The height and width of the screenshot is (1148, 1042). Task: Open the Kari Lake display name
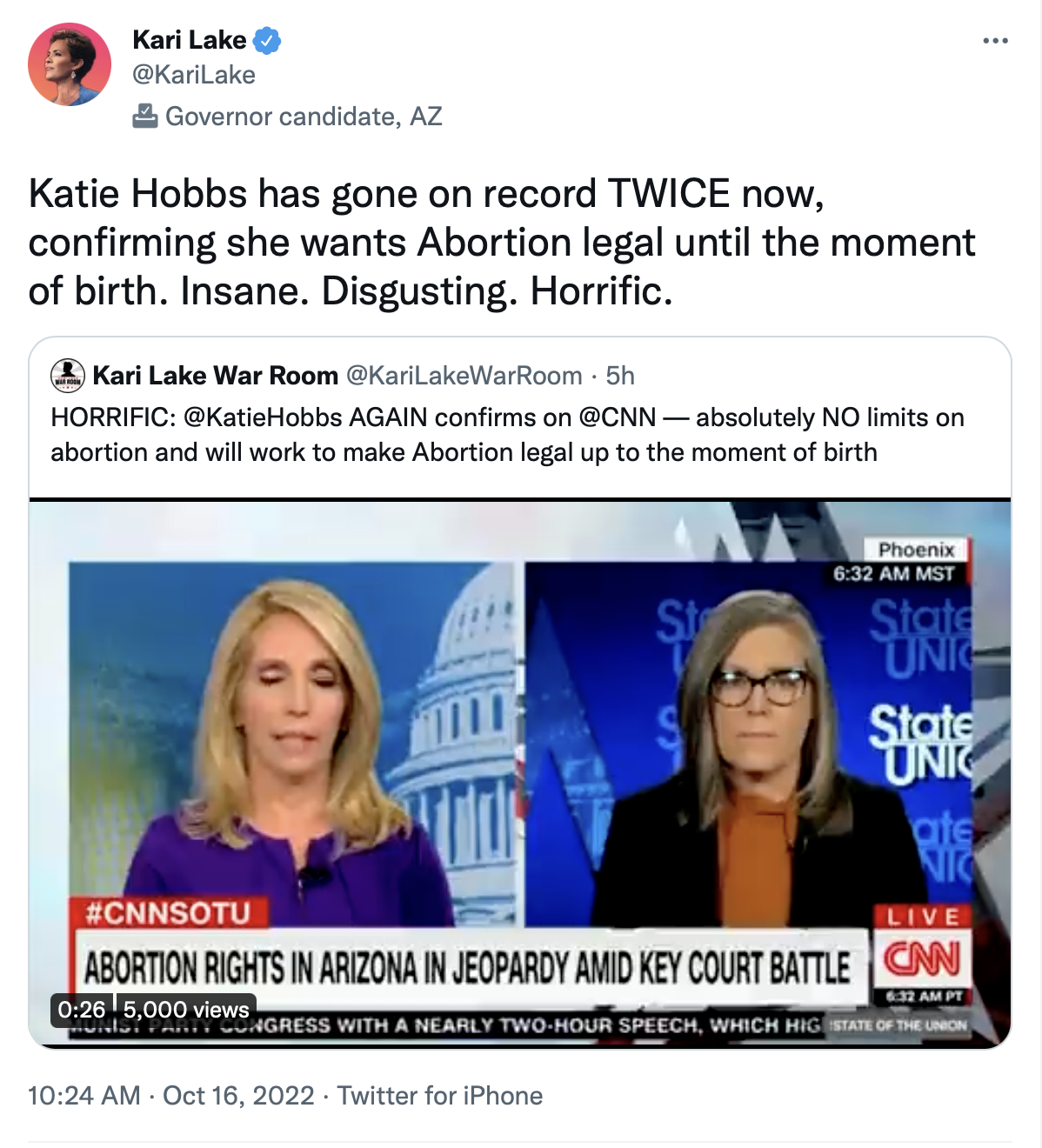(x=189, y=40)
